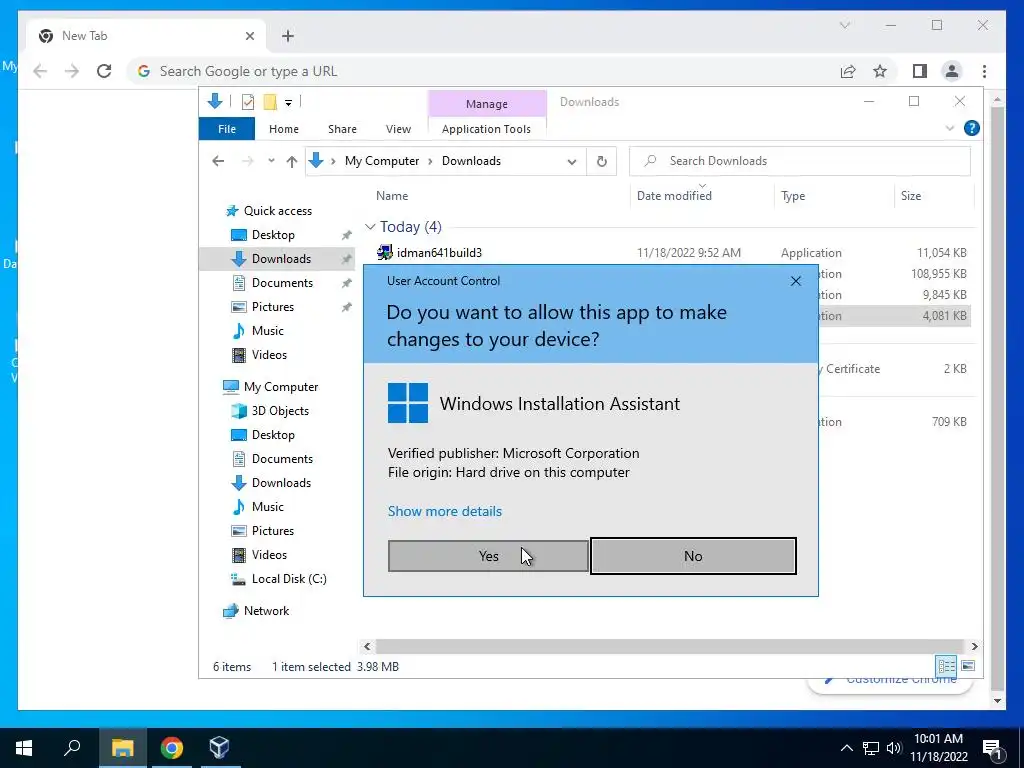Open Chrome profile avatar
The width and height of the screenshot is (1024, 768).
pos(952,71)
